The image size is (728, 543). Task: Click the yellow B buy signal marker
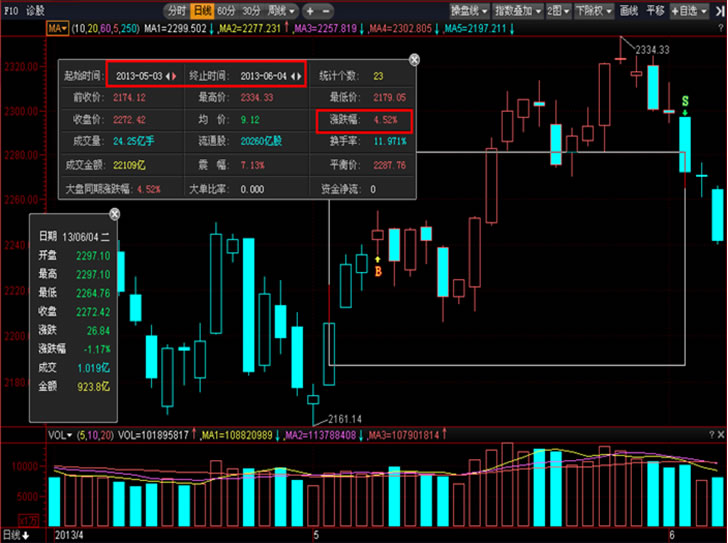pos(378,270)
